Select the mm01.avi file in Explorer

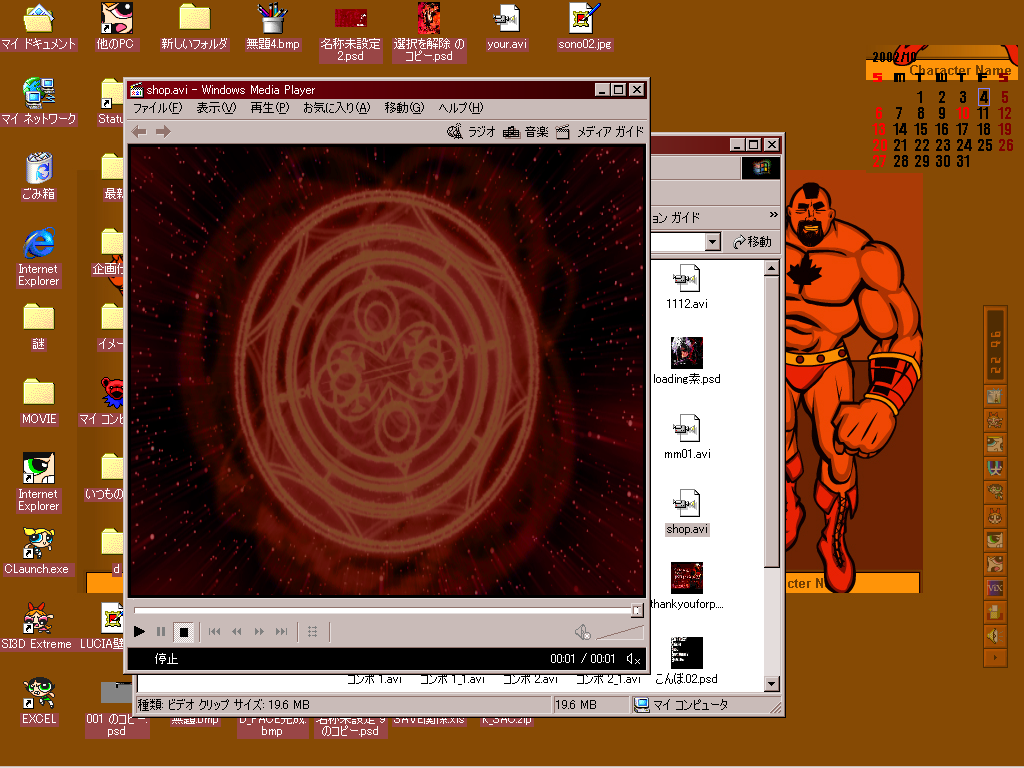click(x=686, y=437)
